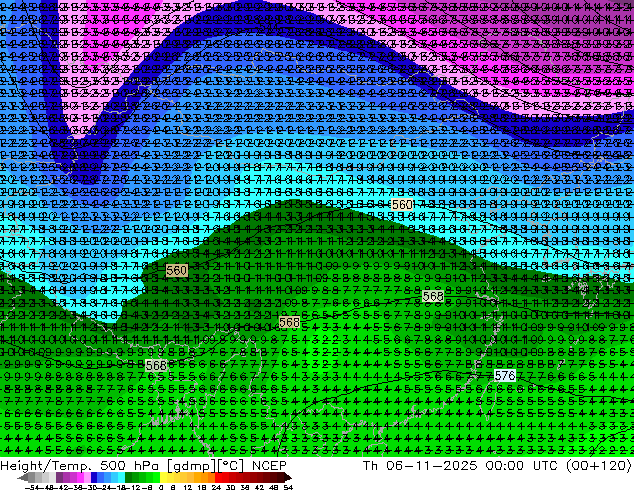
Task: Click the middle 568 contour label
Action: (290, 322)
